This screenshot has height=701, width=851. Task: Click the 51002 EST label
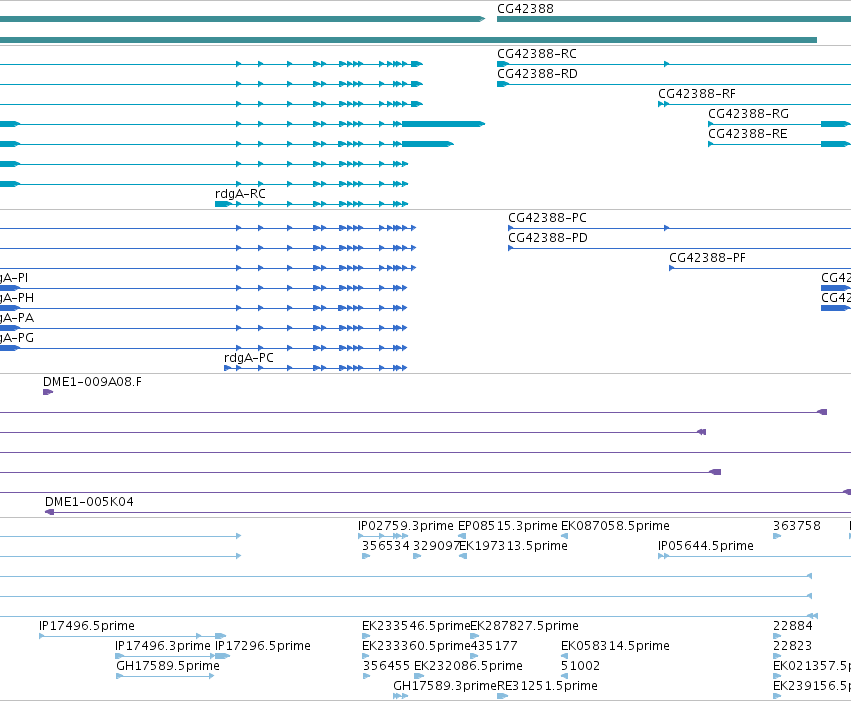click(580, 666)
